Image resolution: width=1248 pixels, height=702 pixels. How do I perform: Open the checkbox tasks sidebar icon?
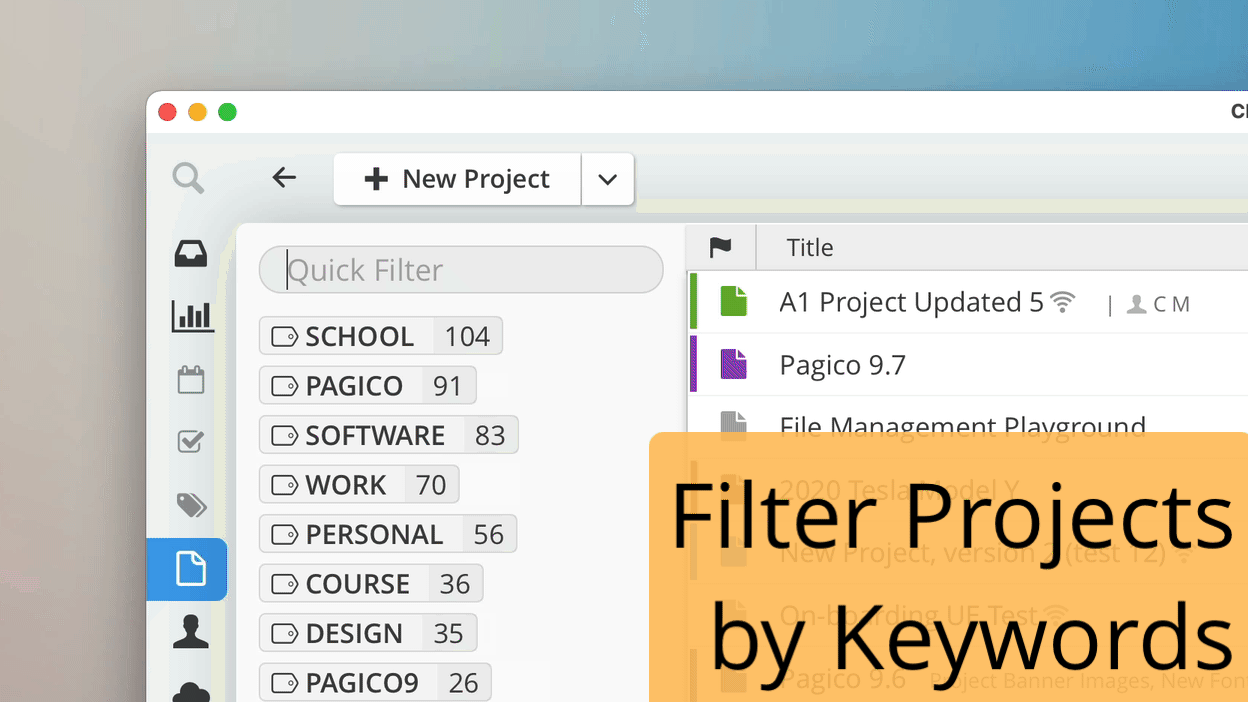[191, 441]
